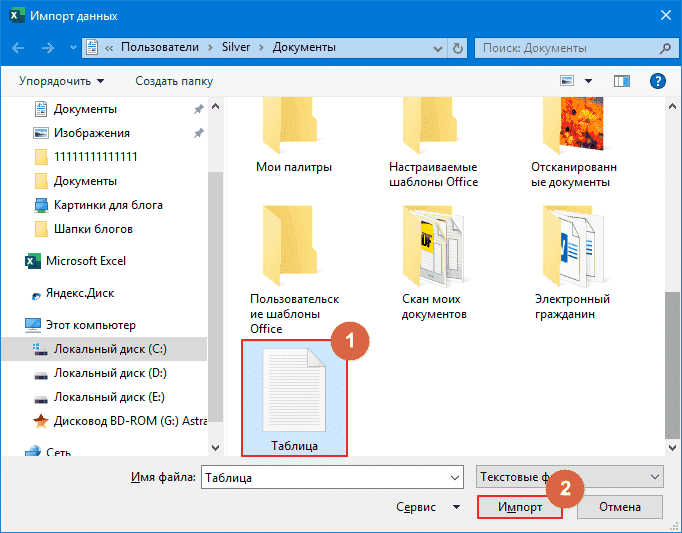The height and width of the screenshot is (533, 682).
Task: Click the Microsoft Excel icon in sidebar
Action: tap(32, 261)
